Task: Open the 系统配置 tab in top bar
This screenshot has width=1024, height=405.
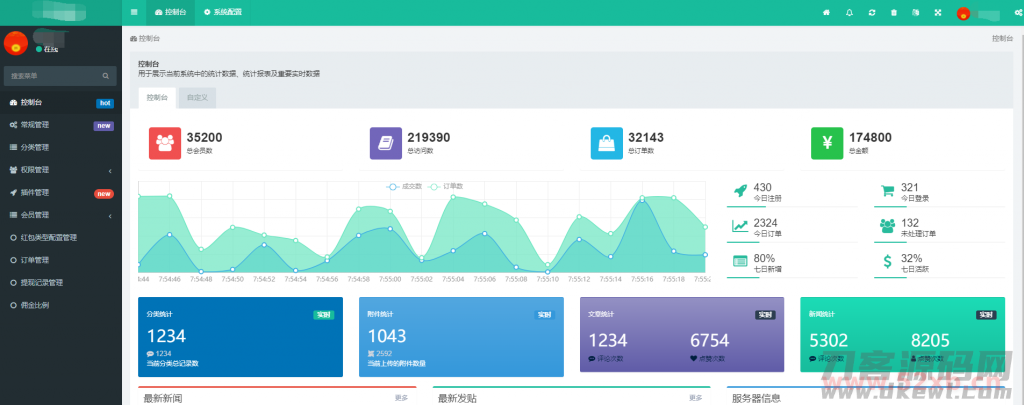Action: pos(222,12)
